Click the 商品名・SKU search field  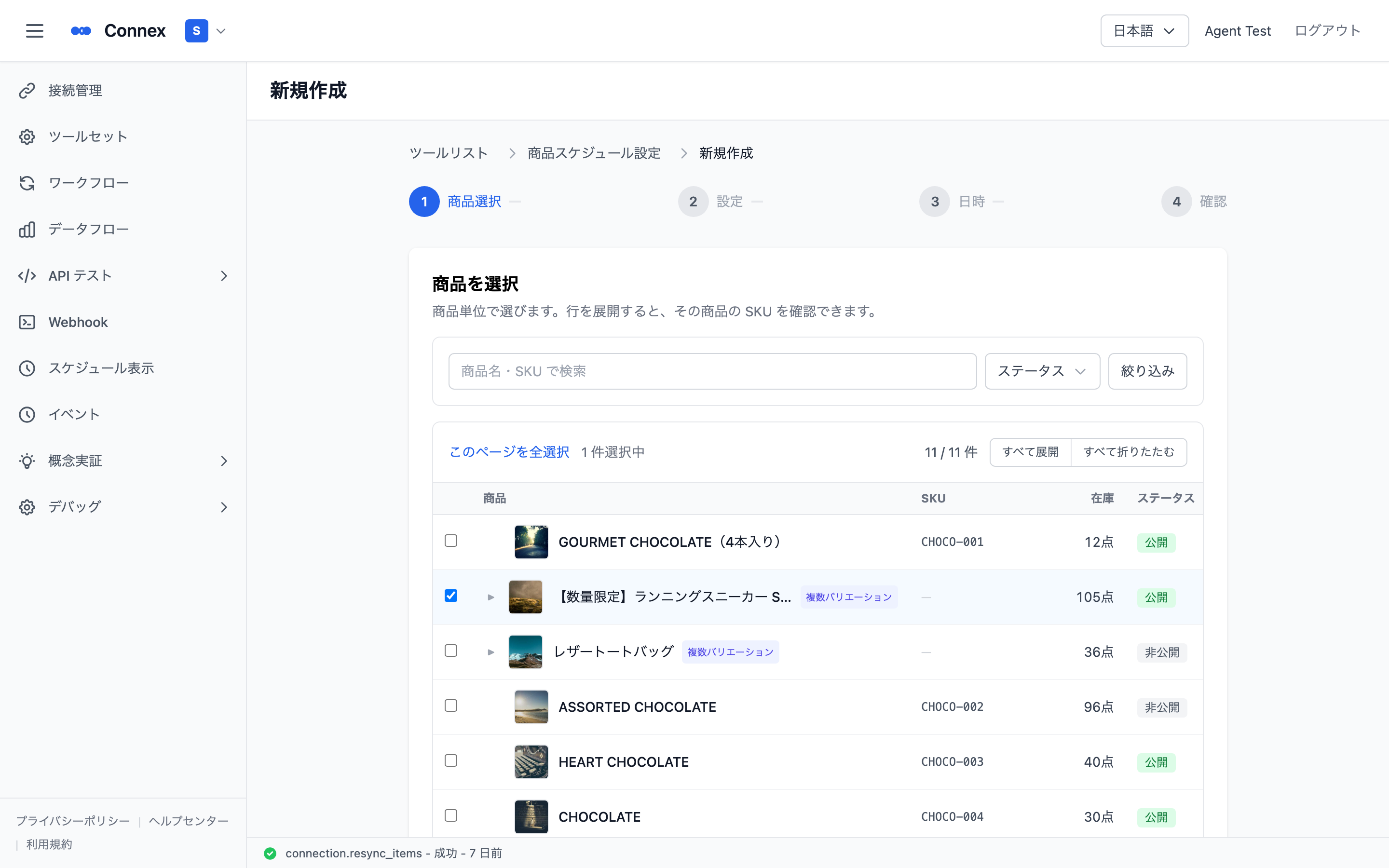coord(712,371)
